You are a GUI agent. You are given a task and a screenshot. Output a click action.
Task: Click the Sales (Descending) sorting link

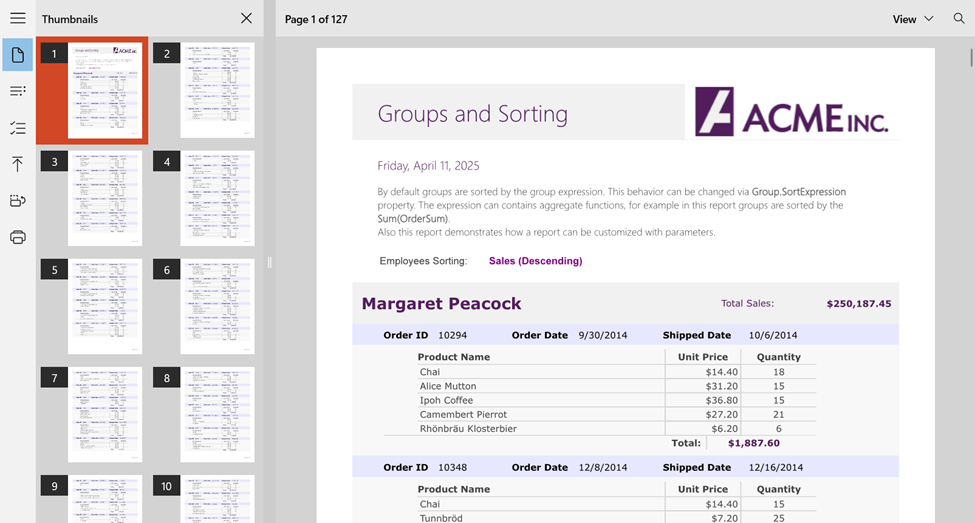[535, 261]
